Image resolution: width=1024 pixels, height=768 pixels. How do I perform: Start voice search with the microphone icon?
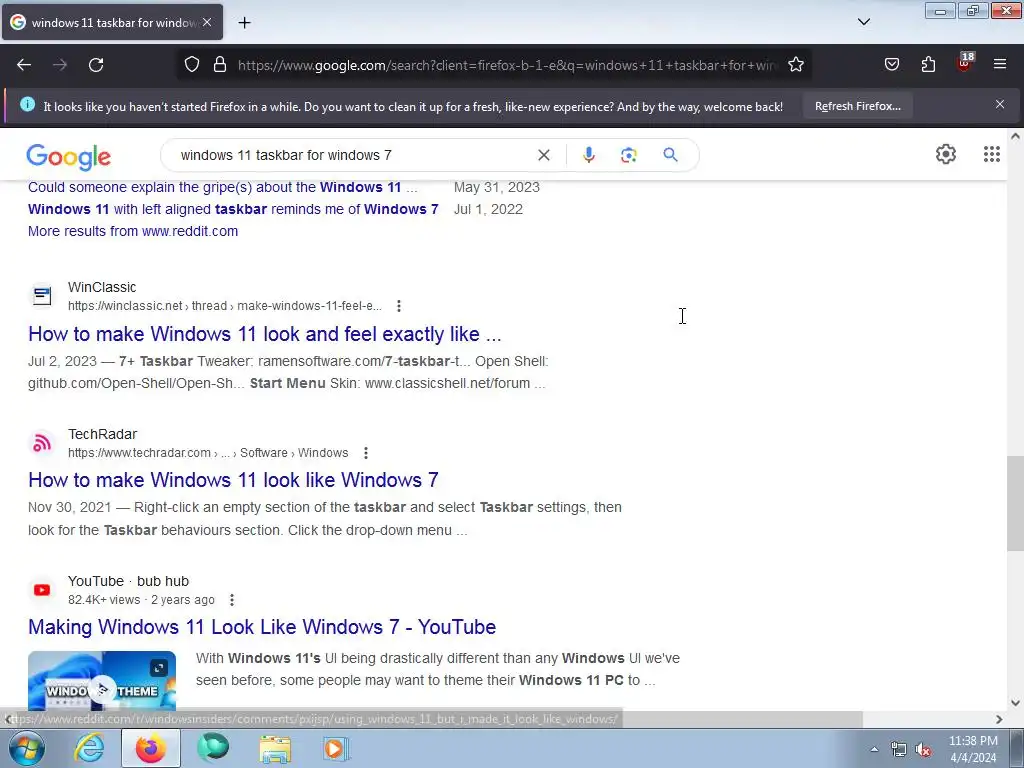588,155
